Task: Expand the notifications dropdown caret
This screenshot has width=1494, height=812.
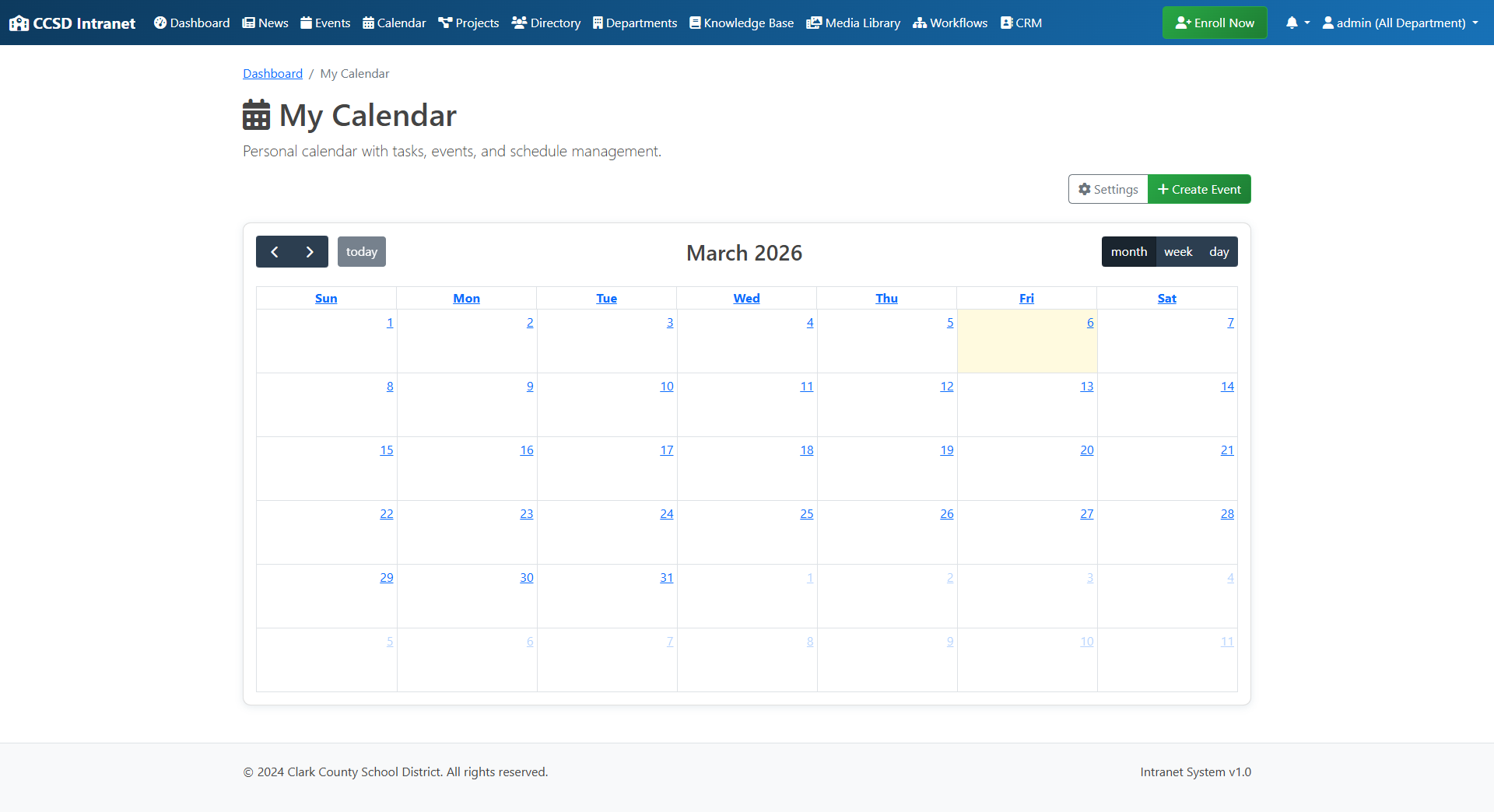Action: click(x=1307, y=23)
